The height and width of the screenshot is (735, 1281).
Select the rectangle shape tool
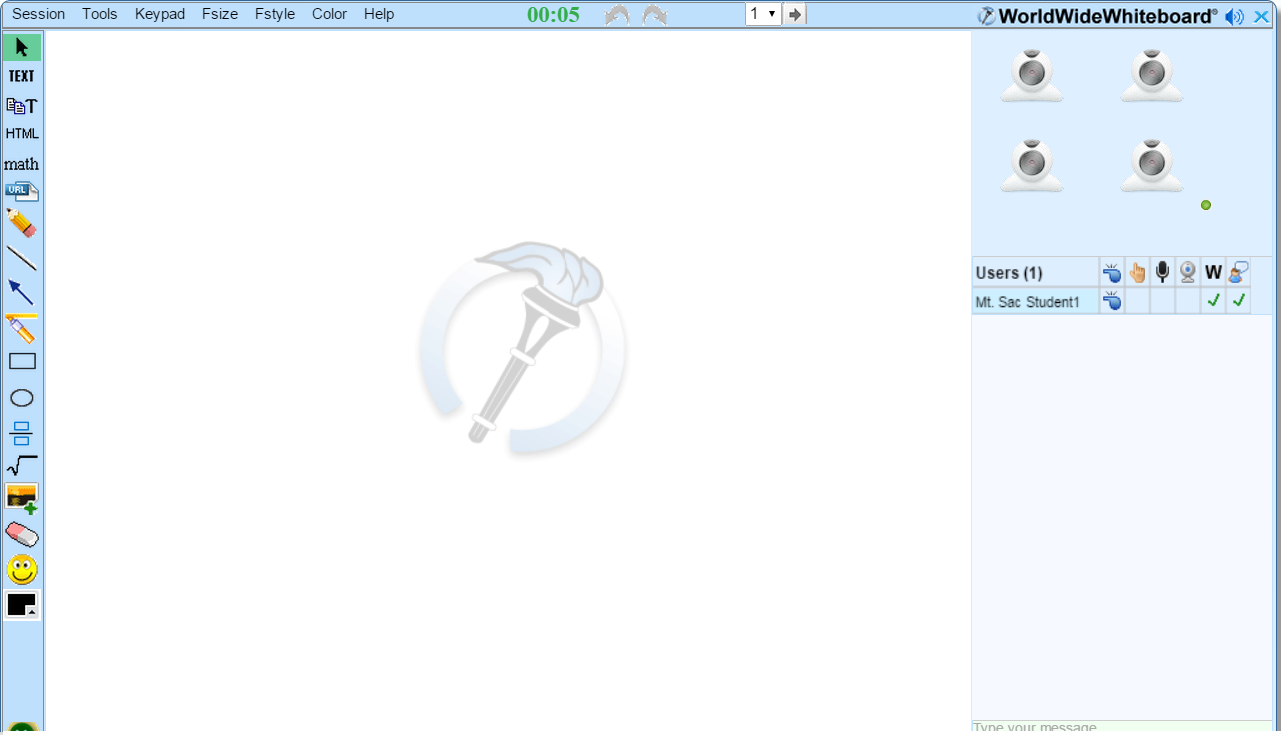coord(22,361)
